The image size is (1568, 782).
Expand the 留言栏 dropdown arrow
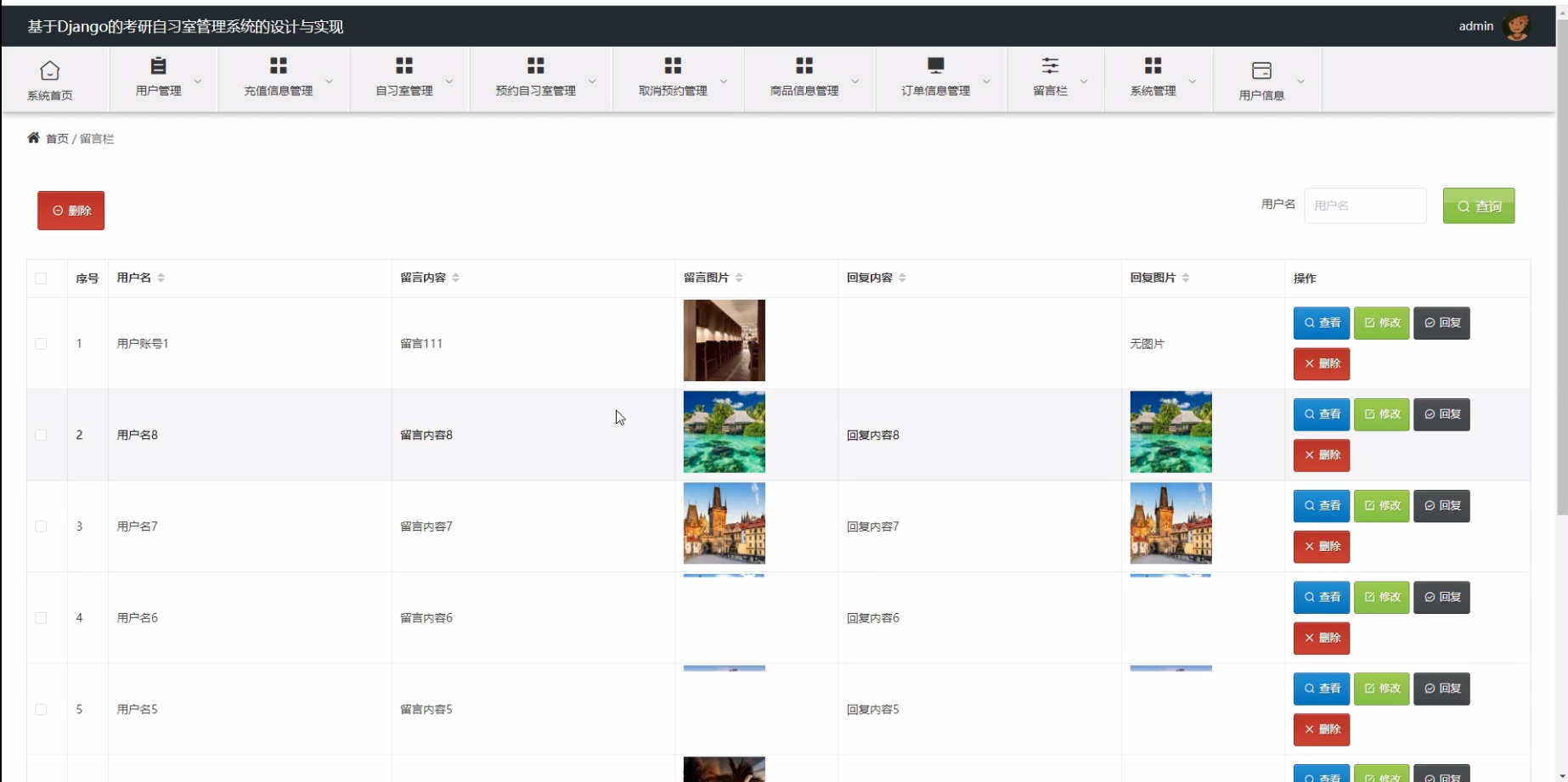tap(1084, 82)
